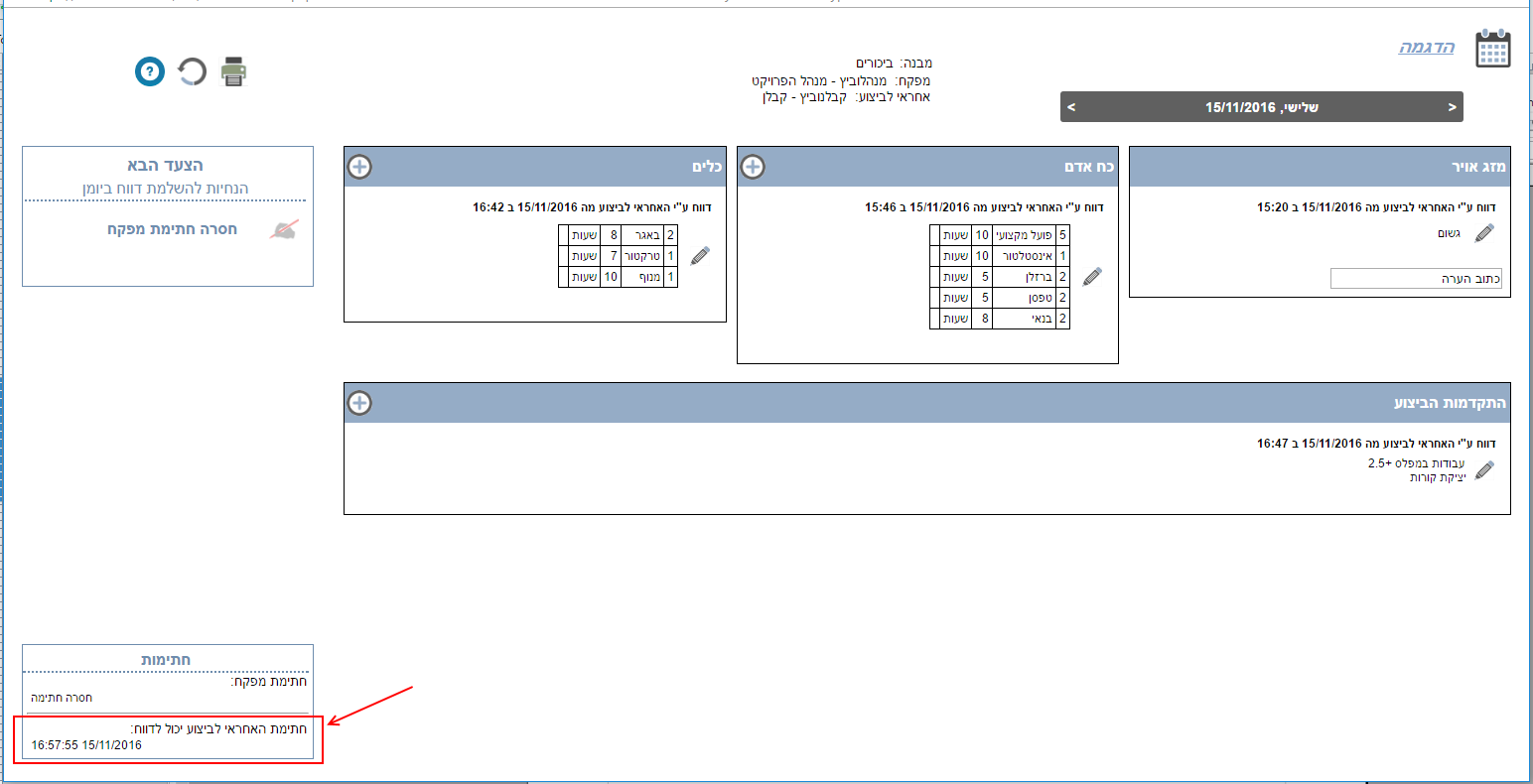
Task: Click the date label שלישי, 15/11/2016
Action: tap(1261, 107)
